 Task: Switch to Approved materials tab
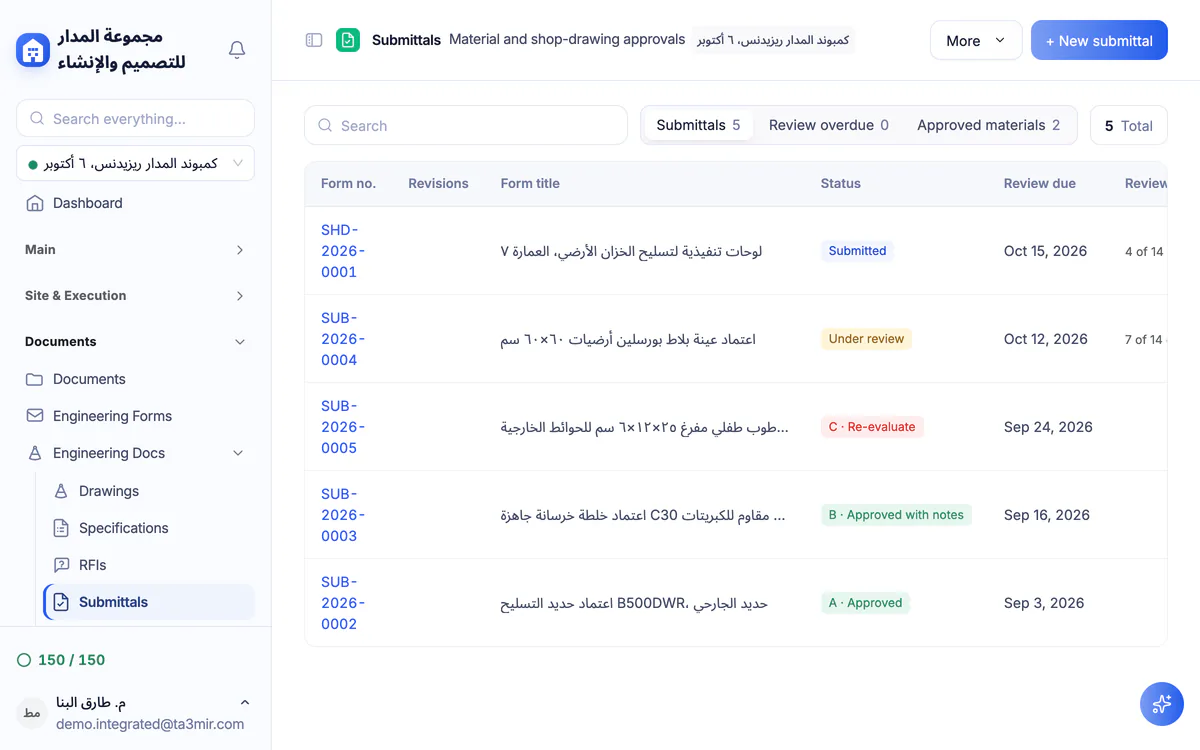click(x=988, y=125)
